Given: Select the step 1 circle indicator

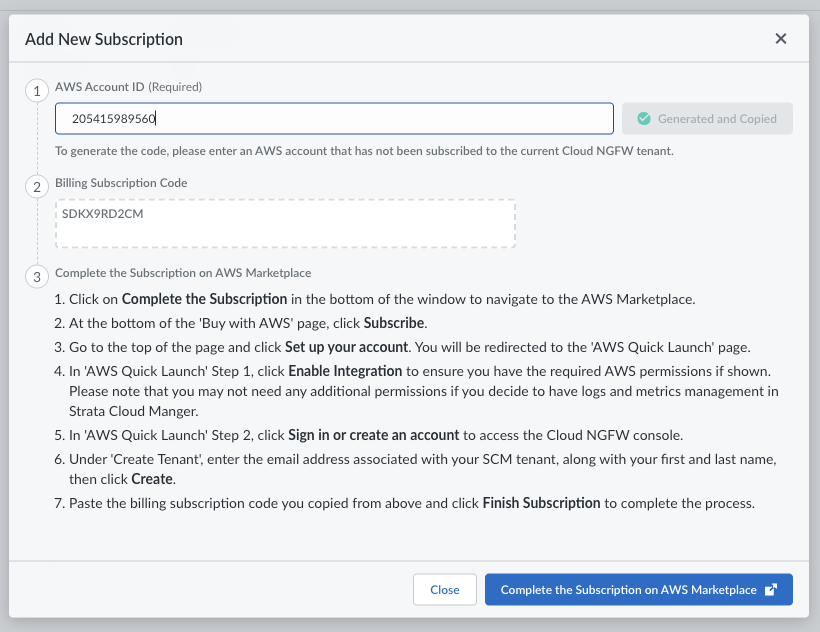Looking at the screenshot, I should (x=37, y=91).
